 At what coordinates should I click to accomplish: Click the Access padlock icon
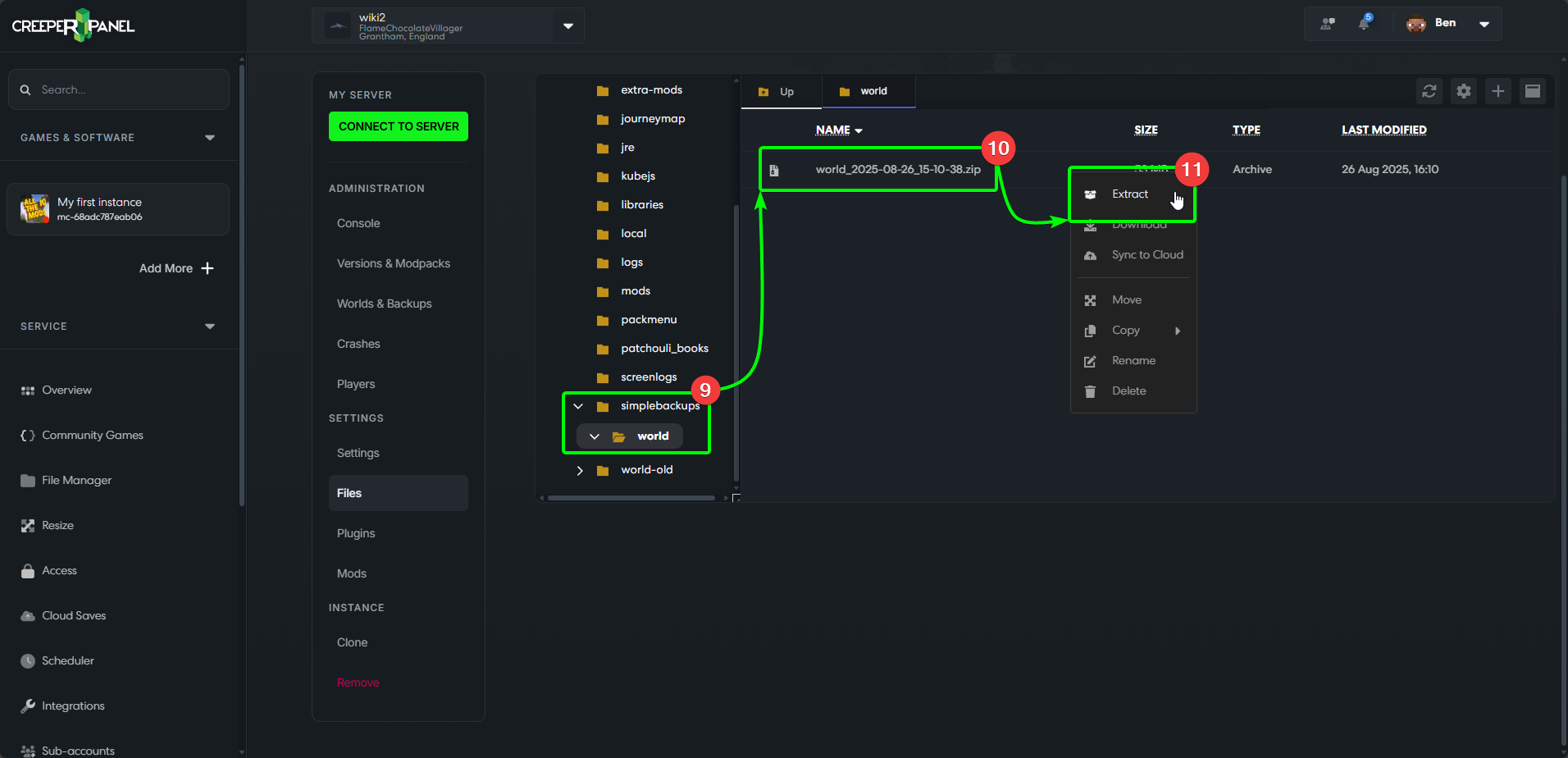click(27, 570)
